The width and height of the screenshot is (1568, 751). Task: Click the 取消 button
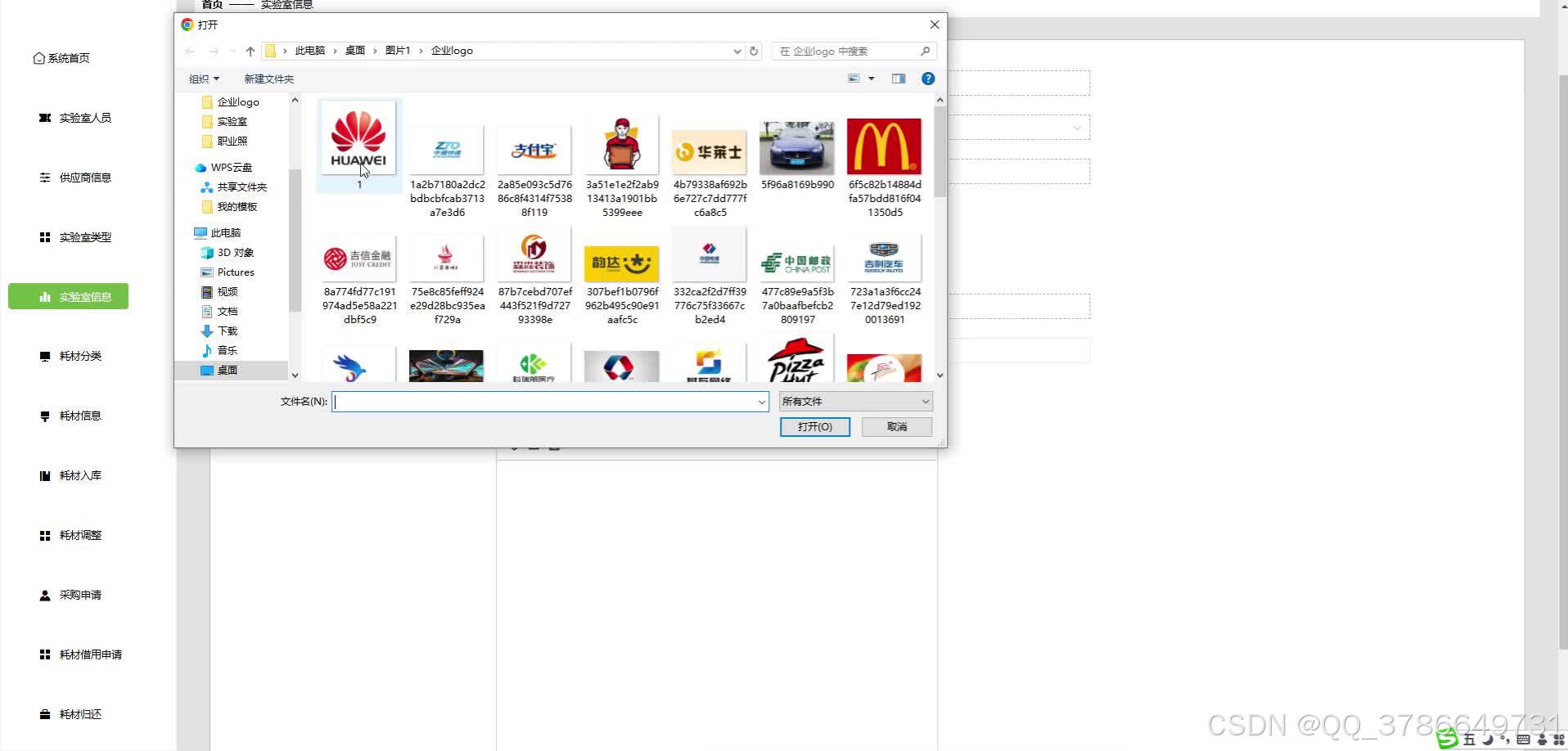(x=897, y=427)
